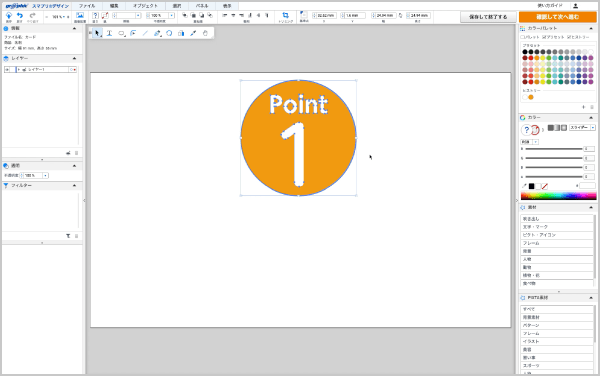600x376 pixels.
Task: Collapse the Color Palette panel
Action: (591, 29)
